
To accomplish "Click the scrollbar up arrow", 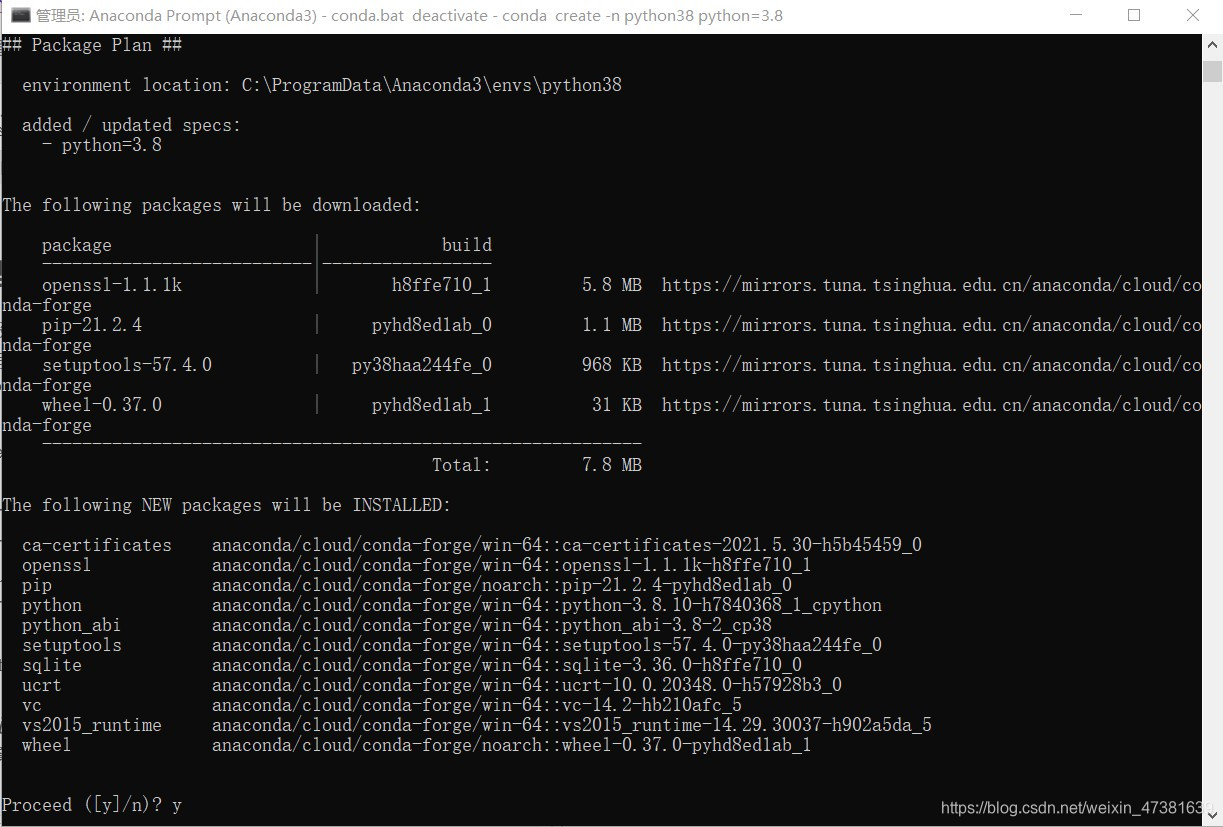I will click(1212, 45).
